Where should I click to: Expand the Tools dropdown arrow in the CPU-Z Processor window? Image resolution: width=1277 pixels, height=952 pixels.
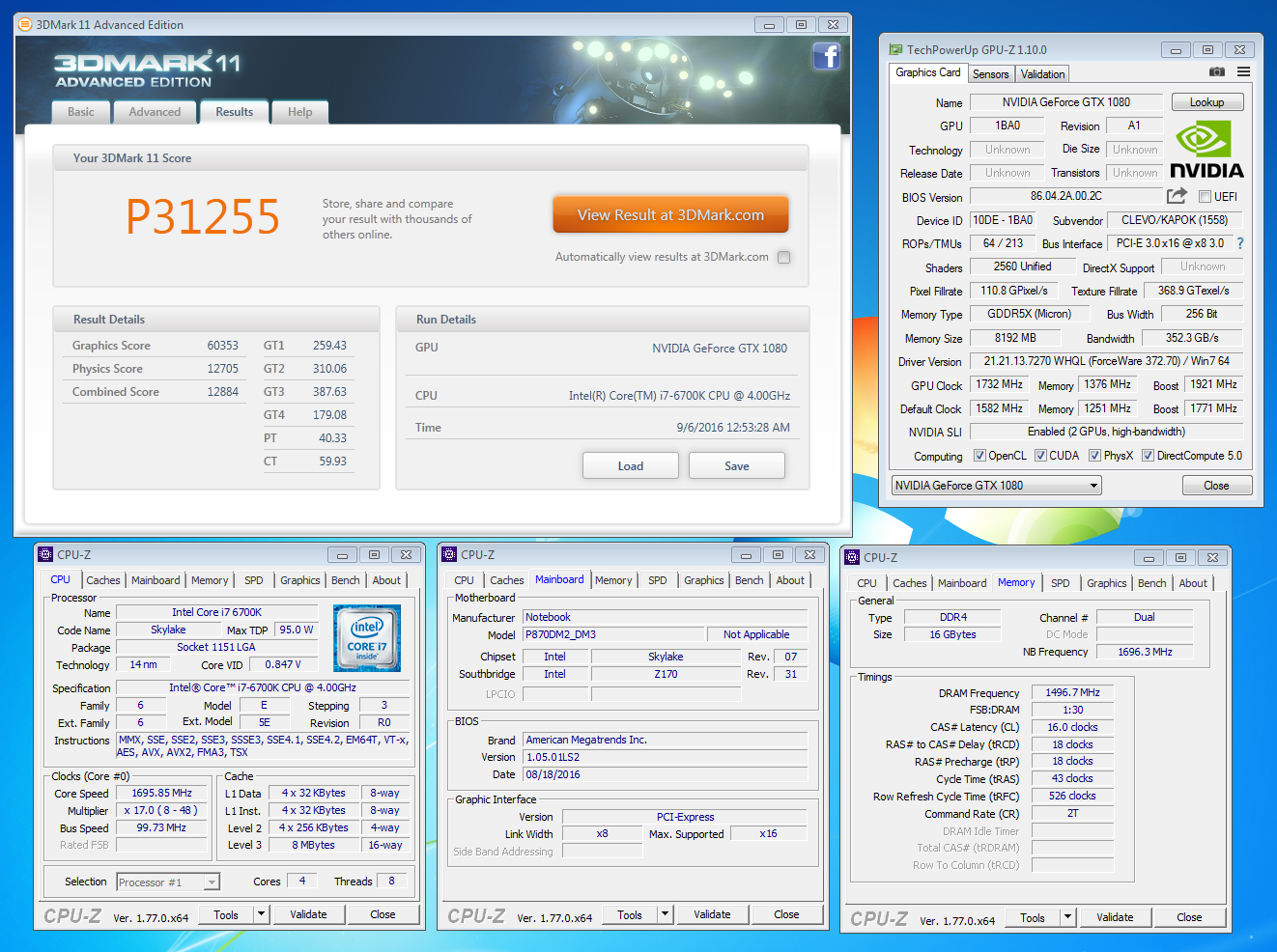[x=261, y=914]
